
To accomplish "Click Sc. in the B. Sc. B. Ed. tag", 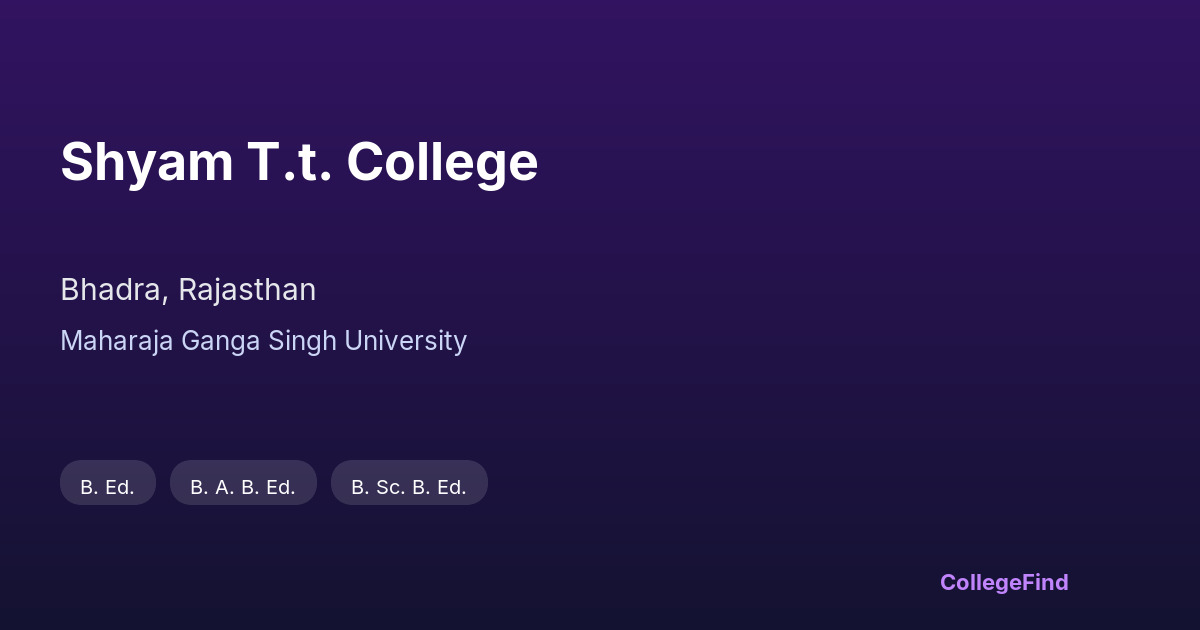I will (x=389, y=487).
